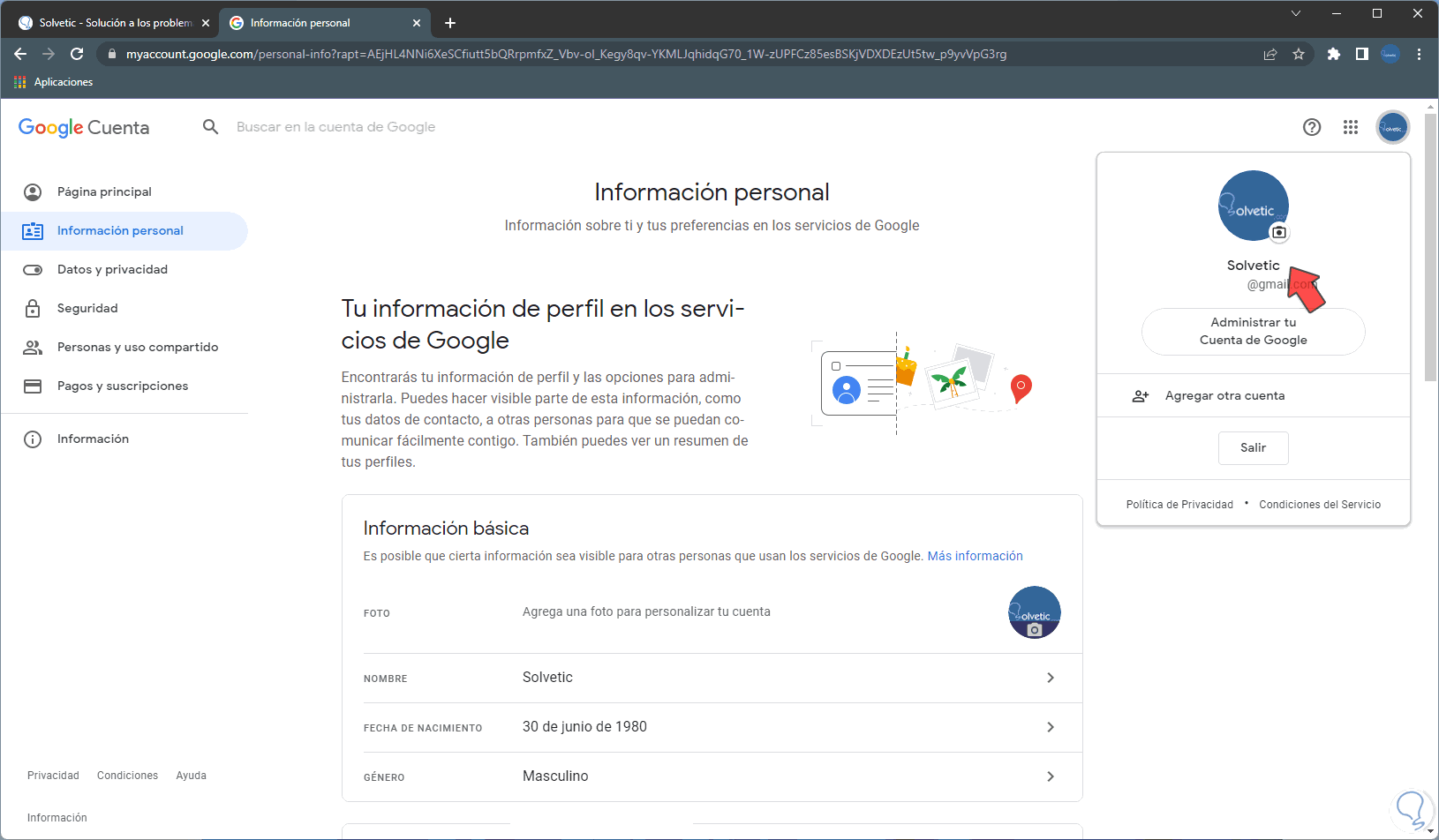Open Política de Privacidad link
The image size is (1439, 840).
coord(1179,505)
